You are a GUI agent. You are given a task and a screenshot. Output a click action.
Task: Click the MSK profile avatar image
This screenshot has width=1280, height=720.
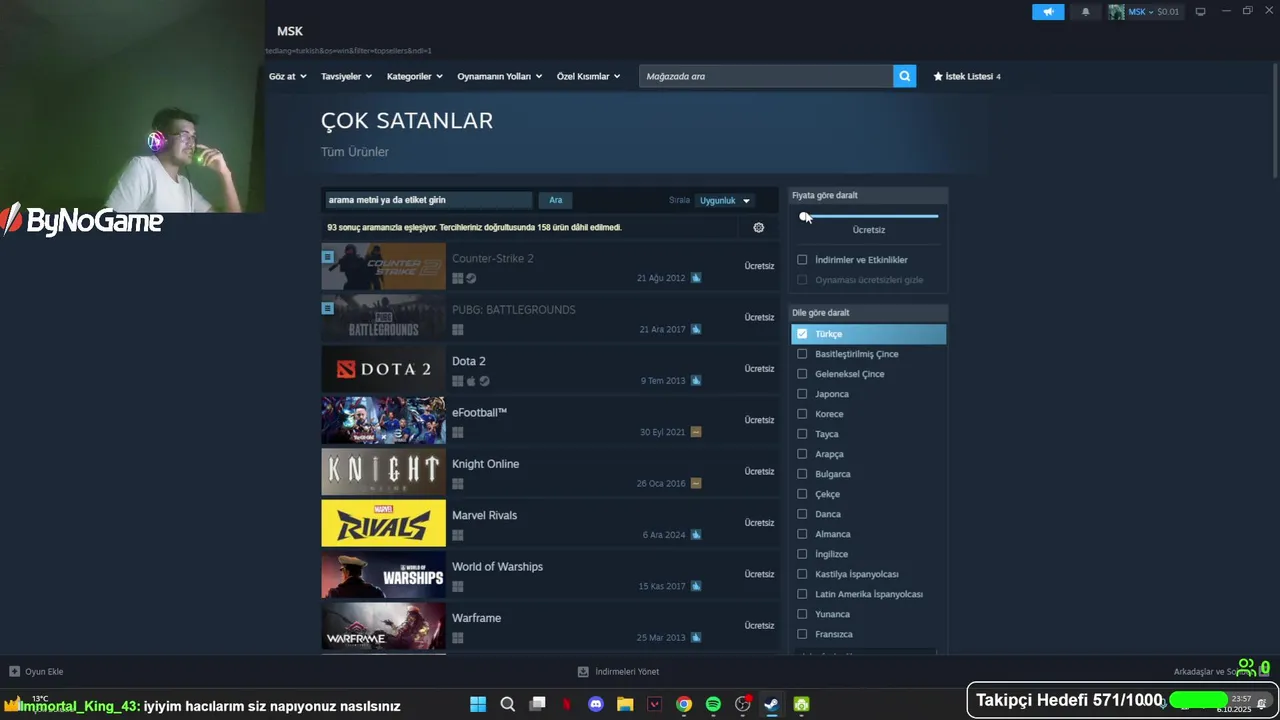pyautogui.click(x=1116, y=12)
